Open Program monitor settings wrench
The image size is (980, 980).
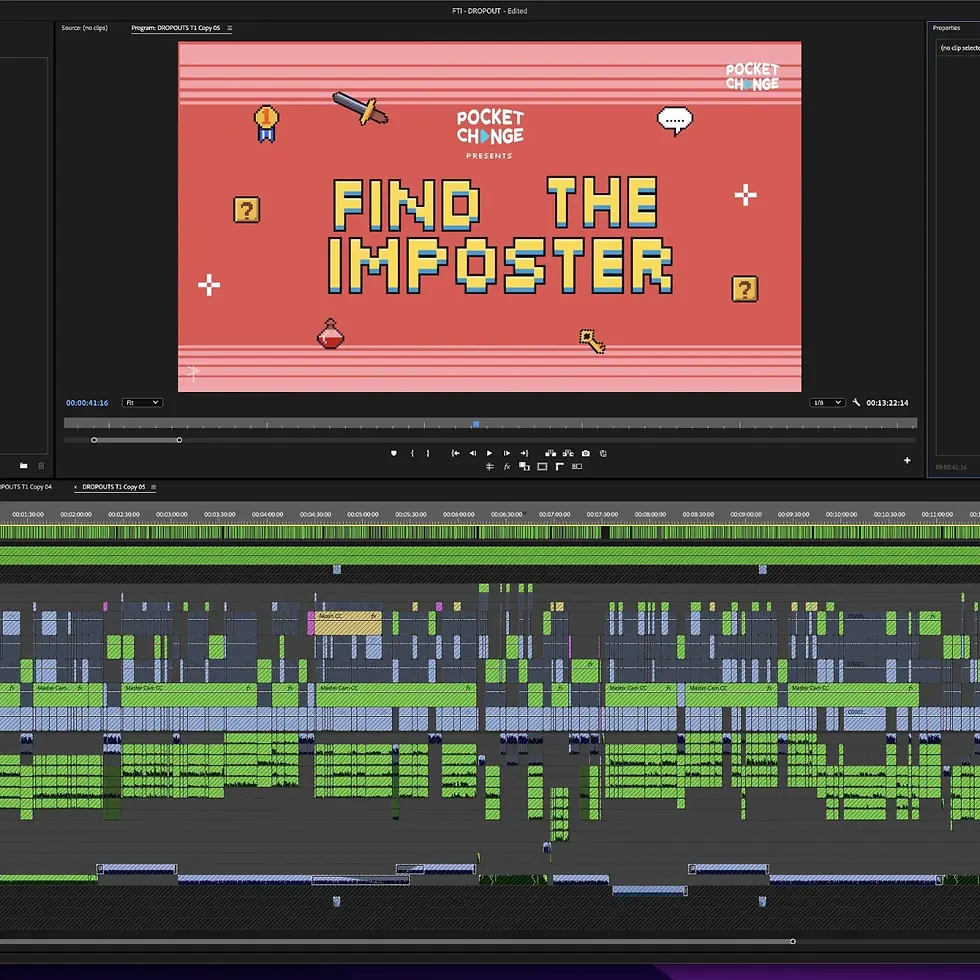pyautogui.click(x=856, y=402)
